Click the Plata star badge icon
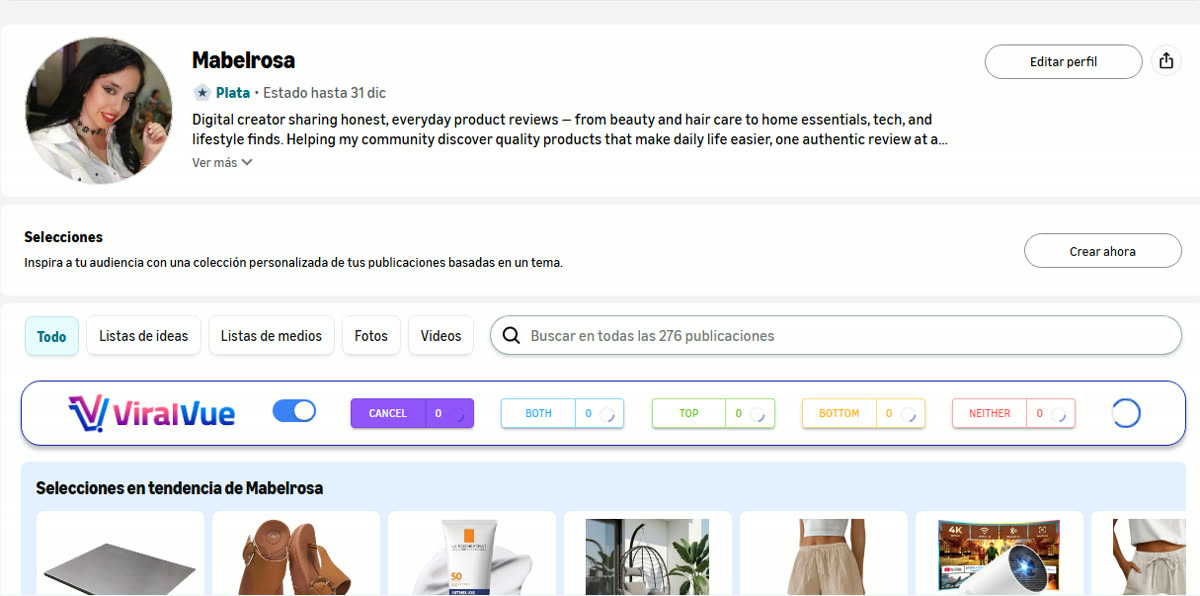The image size is (1200, 596). coord(202,92)
